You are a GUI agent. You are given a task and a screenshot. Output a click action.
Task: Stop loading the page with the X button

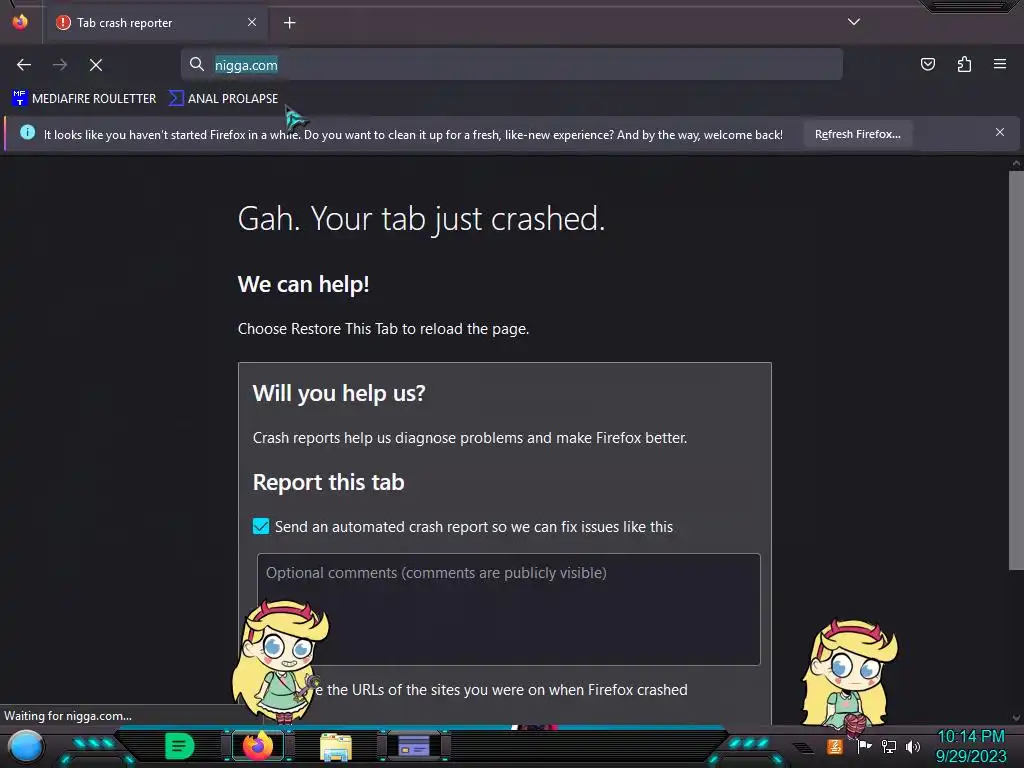coord(96,65)
